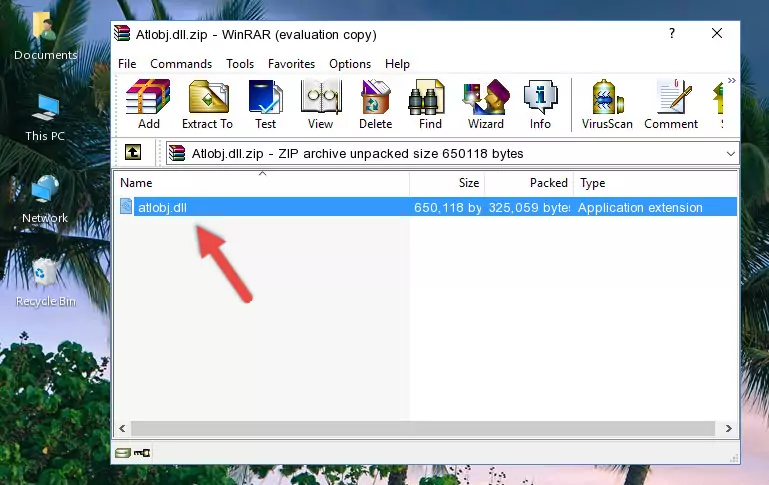Select the This PC desktop icon

pos(45,118)
